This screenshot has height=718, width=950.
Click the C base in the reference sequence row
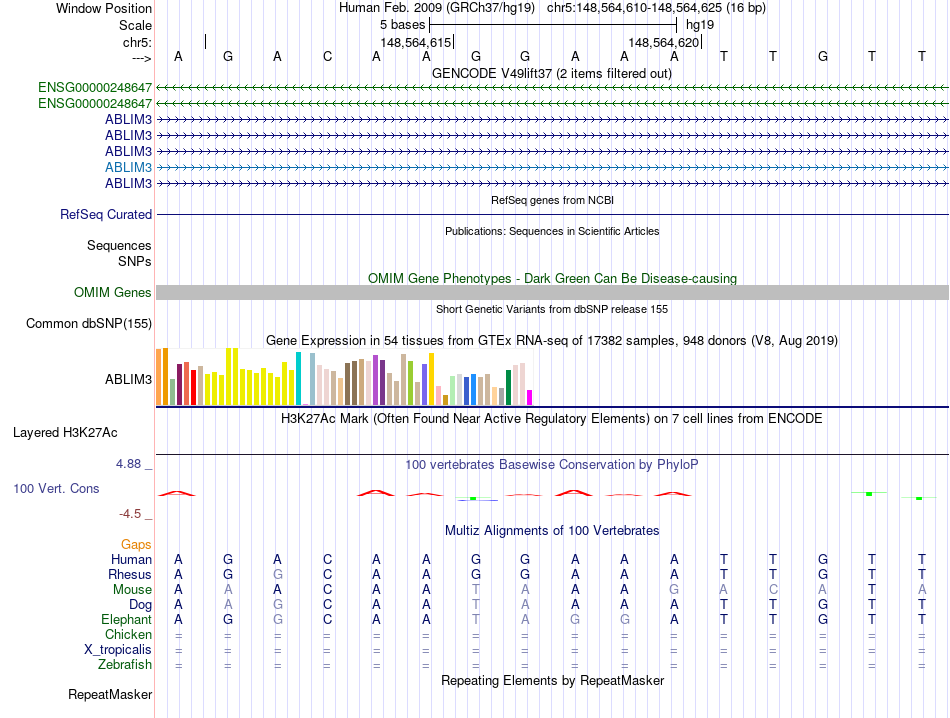[327, 56]
